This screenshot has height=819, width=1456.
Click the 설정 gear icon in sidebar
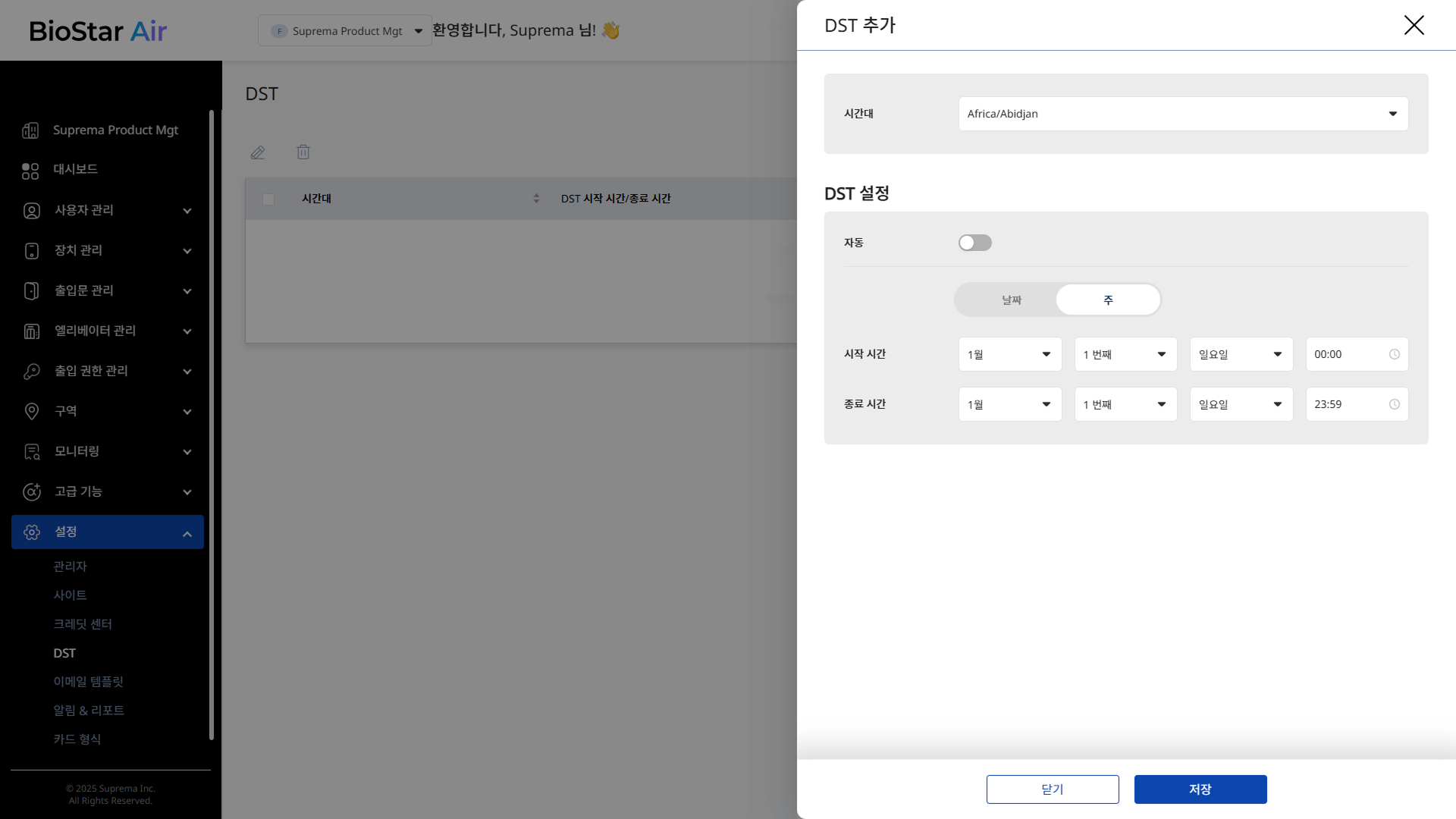(31, 532)
